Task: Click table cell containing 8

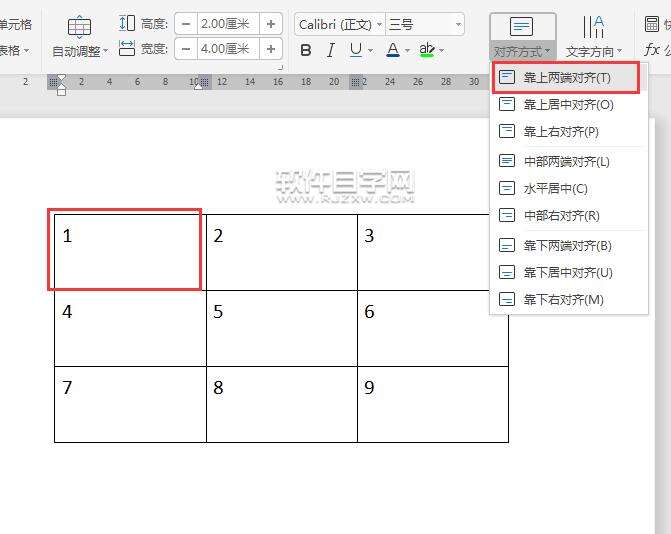Action: click(x=282, y=404)
